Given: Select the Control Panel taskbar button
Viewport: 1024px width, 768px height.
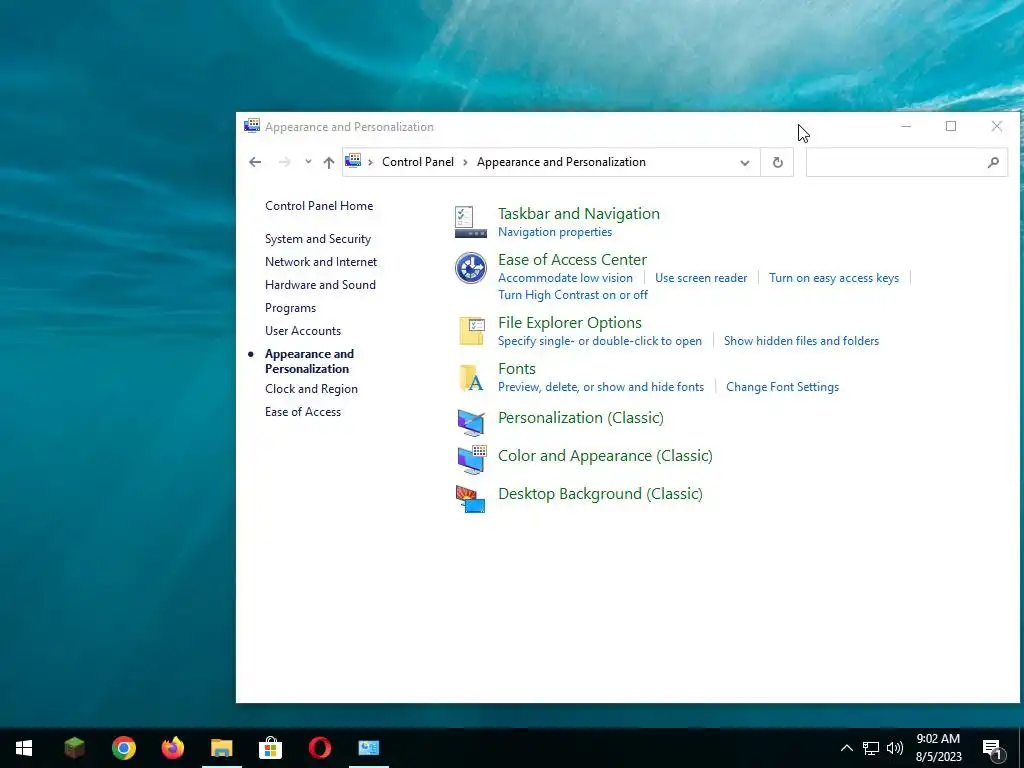Looking at the screenshot, I should coord(369,748).
